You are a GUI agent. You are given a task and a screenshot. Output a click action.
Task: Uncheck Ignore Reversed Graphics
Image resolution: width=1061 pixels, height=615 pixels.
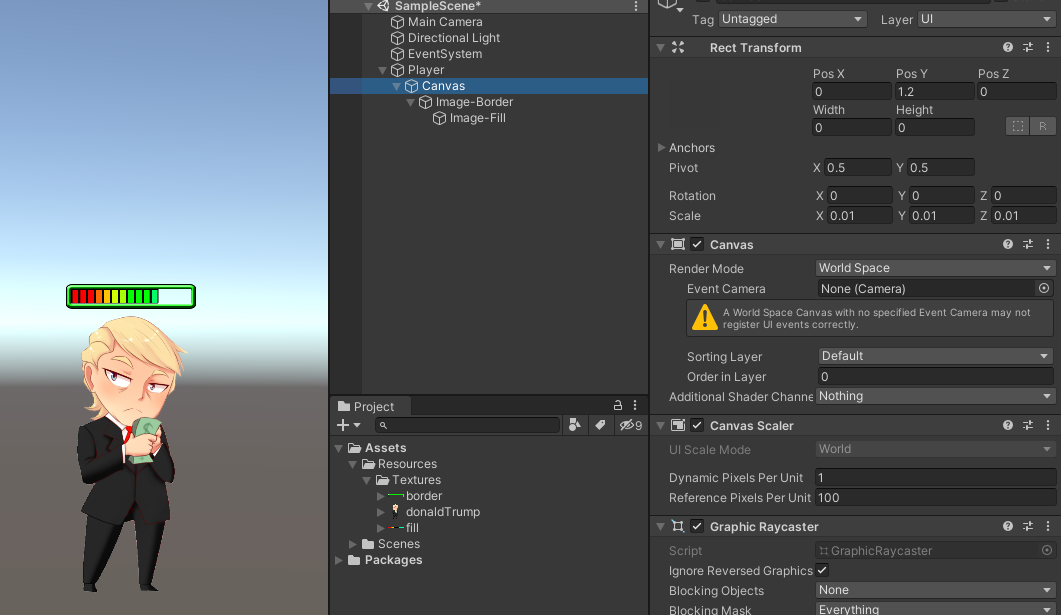click(822, 570)
